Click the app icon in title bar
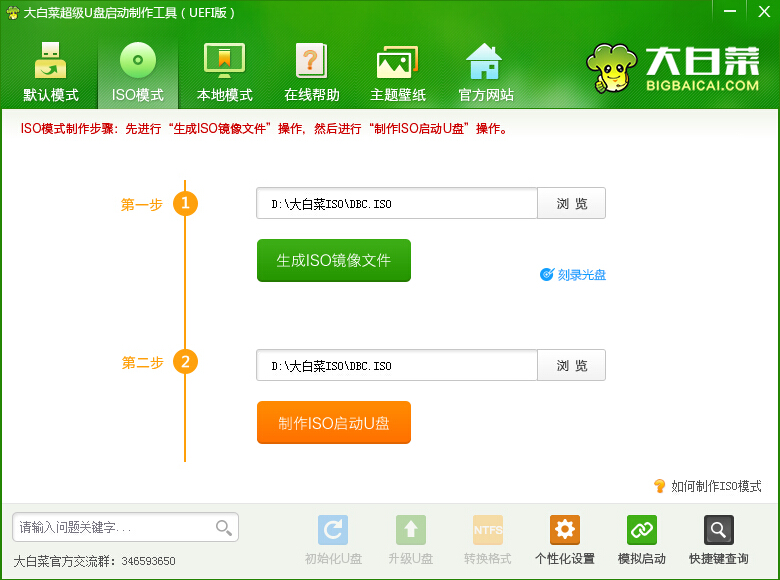Viewport: 780px width, 580px height. click(12, 12)
